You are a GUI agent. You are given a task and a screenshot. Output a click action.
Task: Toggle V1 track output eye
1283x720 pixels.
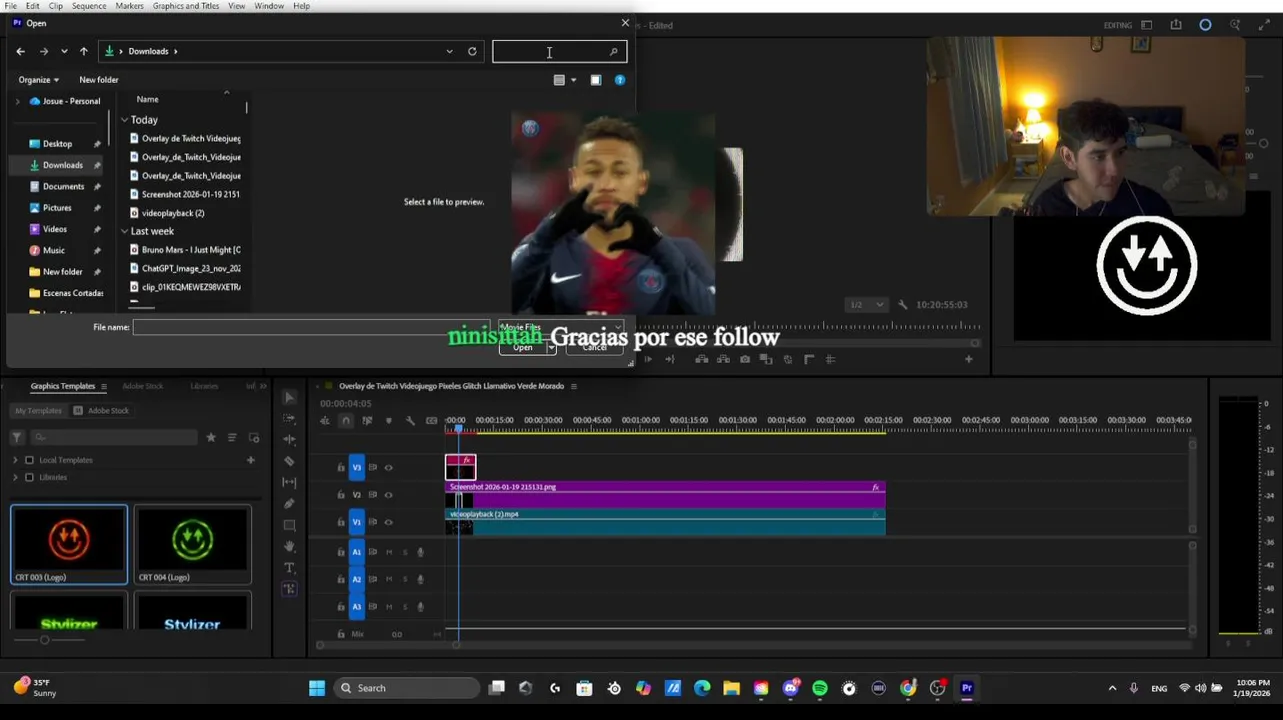click(x=389, y=522)
